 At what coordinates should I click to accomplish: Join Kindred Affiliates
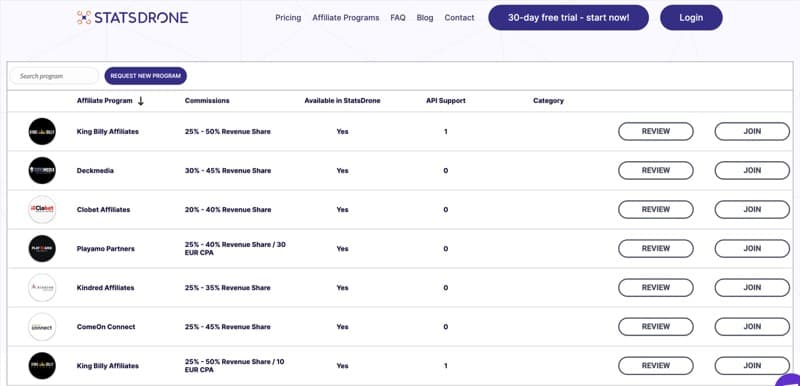tap(752, 288)
